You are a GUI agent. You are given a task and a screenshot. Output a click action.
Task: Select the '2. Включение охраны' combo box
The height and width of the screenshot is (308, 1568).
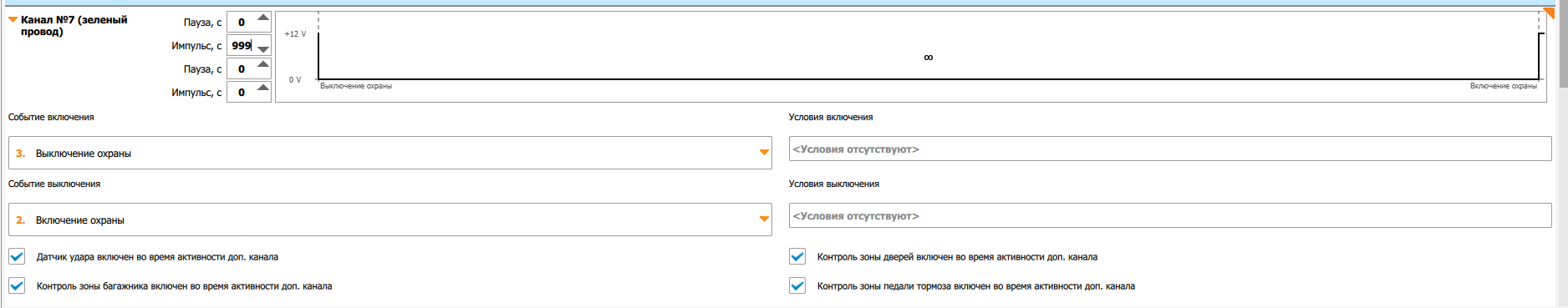point(389,220)
